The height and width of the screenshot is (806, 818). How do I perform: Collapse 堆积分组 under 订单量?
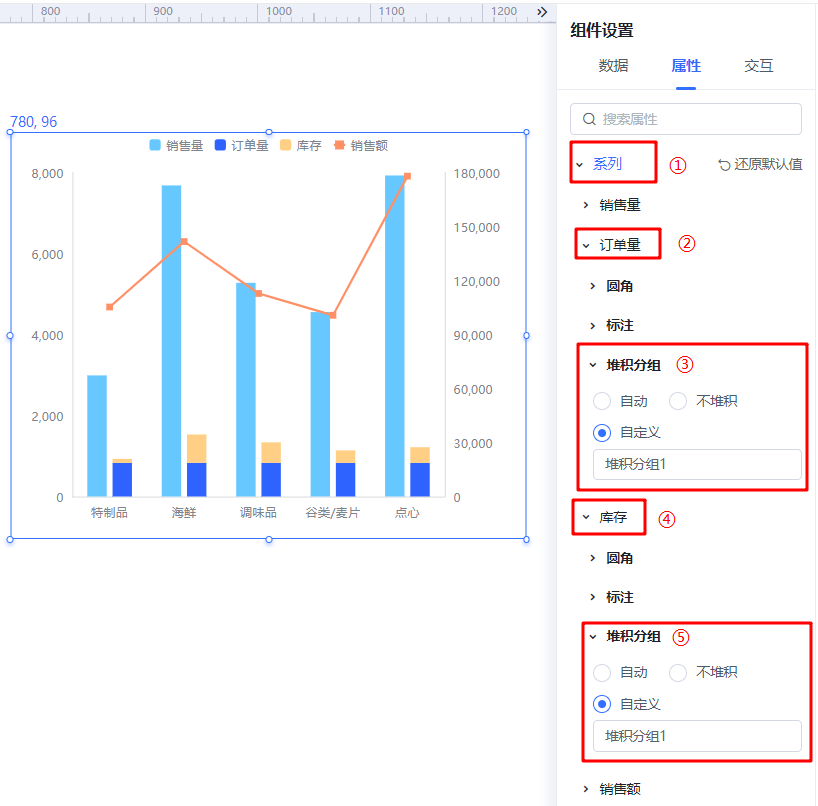coord(593,365)
